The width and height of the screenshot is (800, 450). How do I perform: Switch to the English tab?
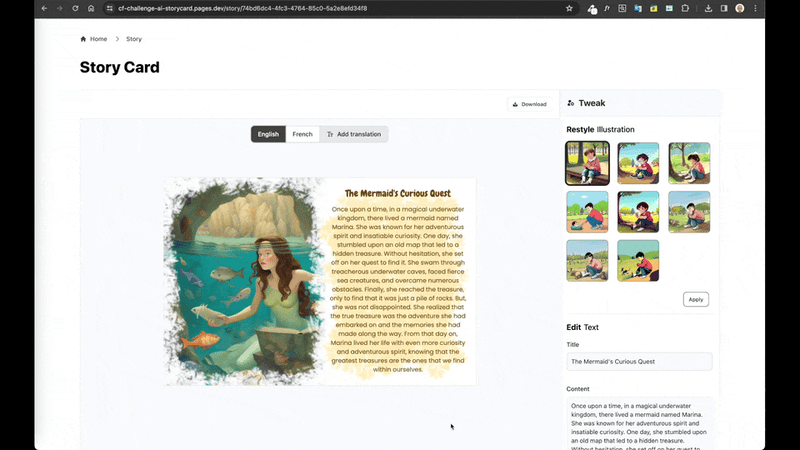tap(268, 134)
